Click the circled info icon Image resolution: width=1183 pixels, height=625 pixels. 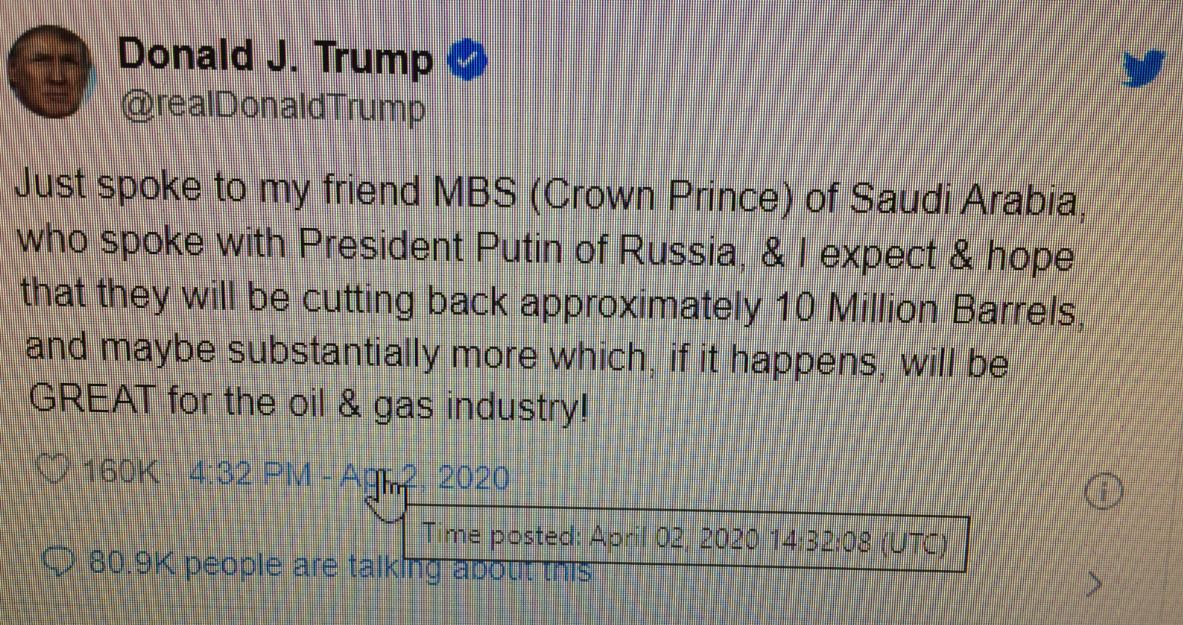point(1105,492)
